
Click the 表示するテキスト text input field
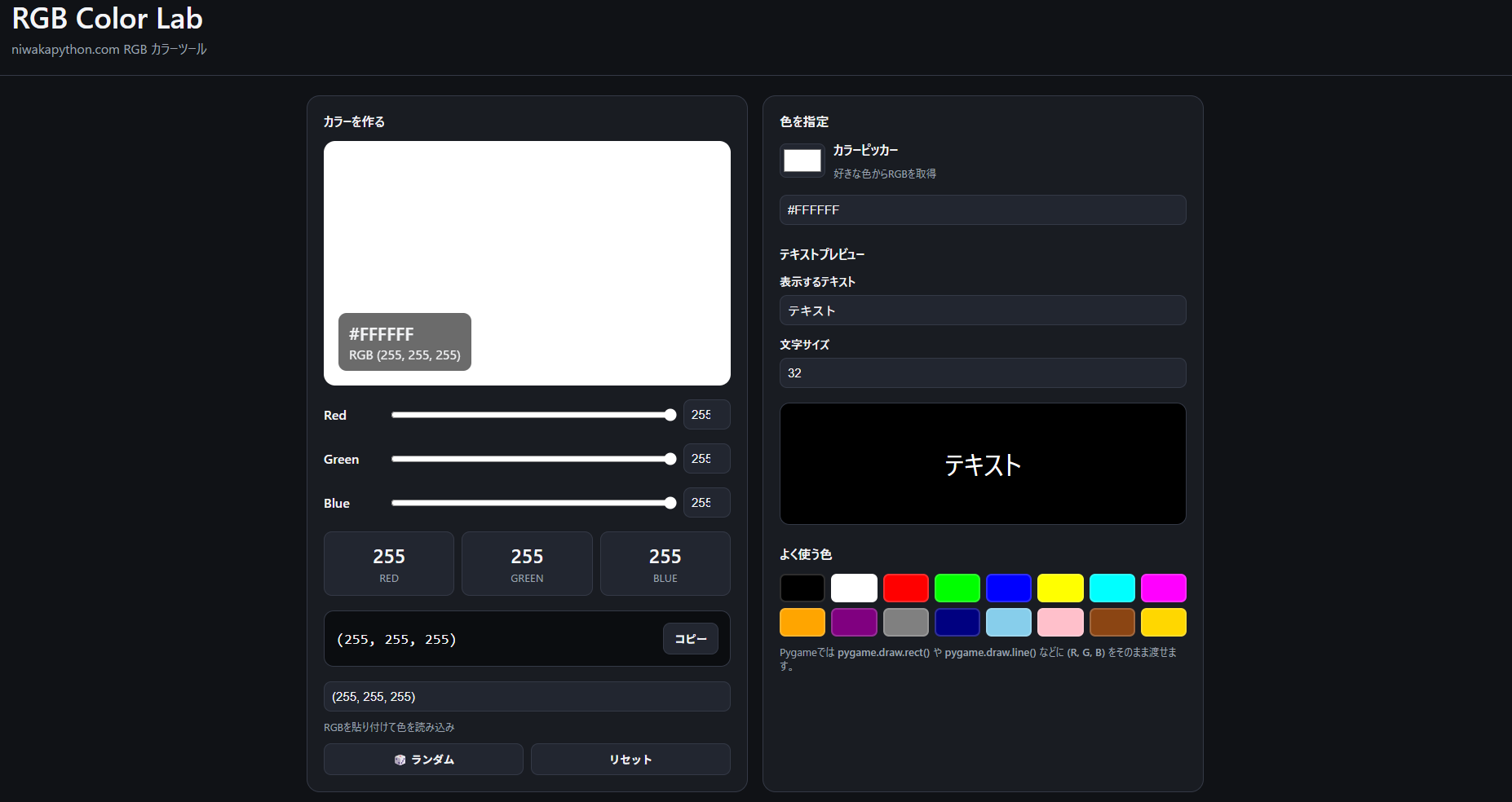click(x=983, y=311)
